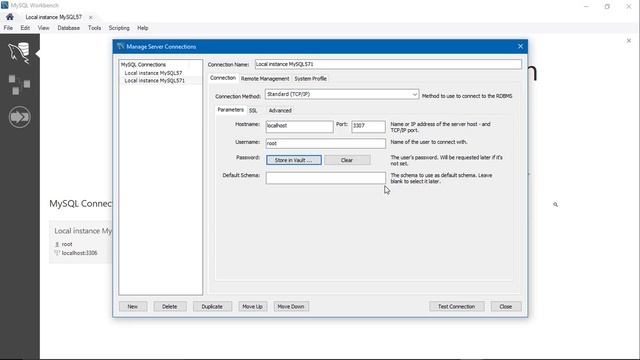Click the Clear password button
Image resolution: width=640 pixels, height=360 pixels.
point(347,160)
